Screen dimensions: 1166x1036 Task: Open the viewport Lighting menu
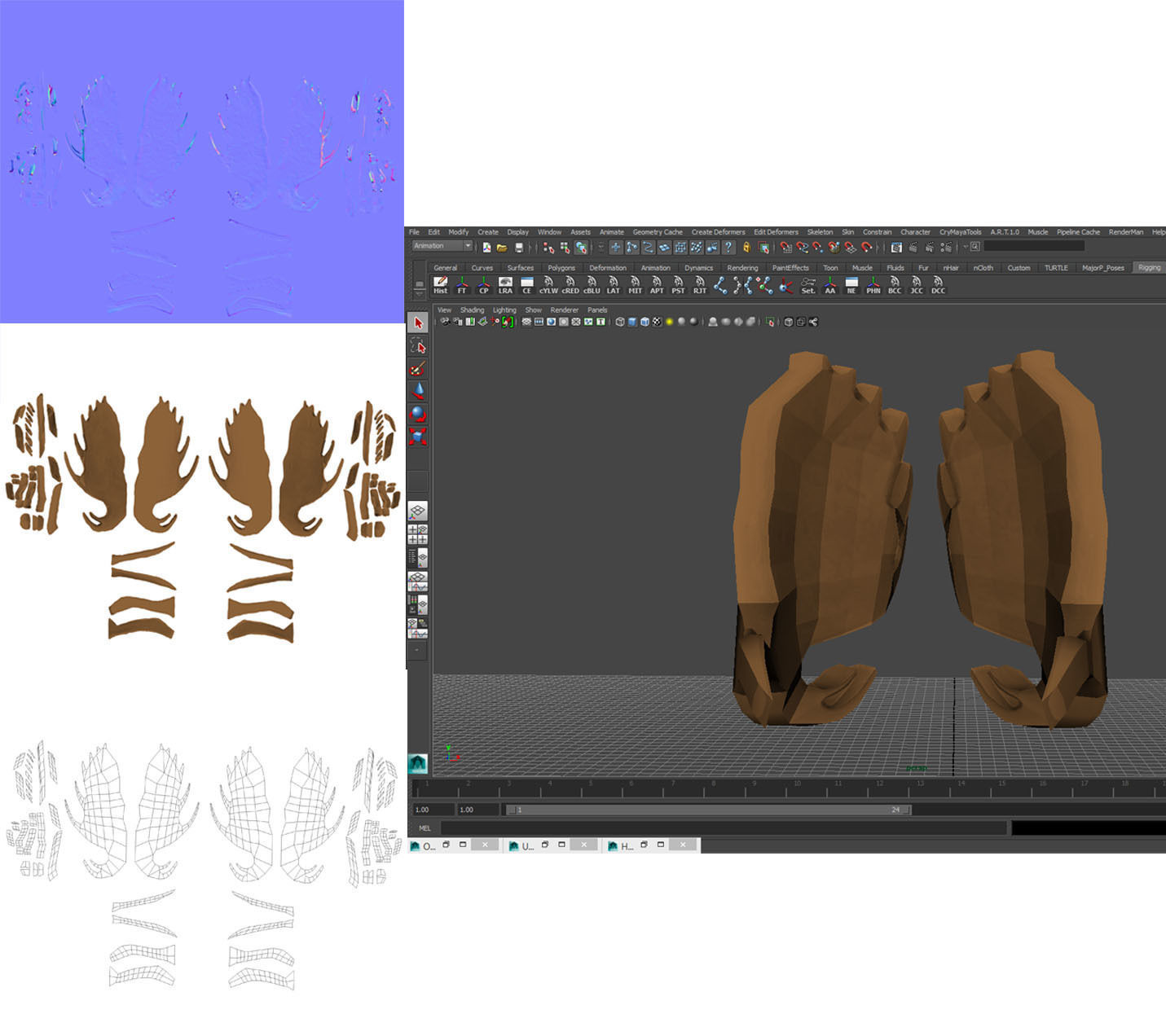click(504, 310)
